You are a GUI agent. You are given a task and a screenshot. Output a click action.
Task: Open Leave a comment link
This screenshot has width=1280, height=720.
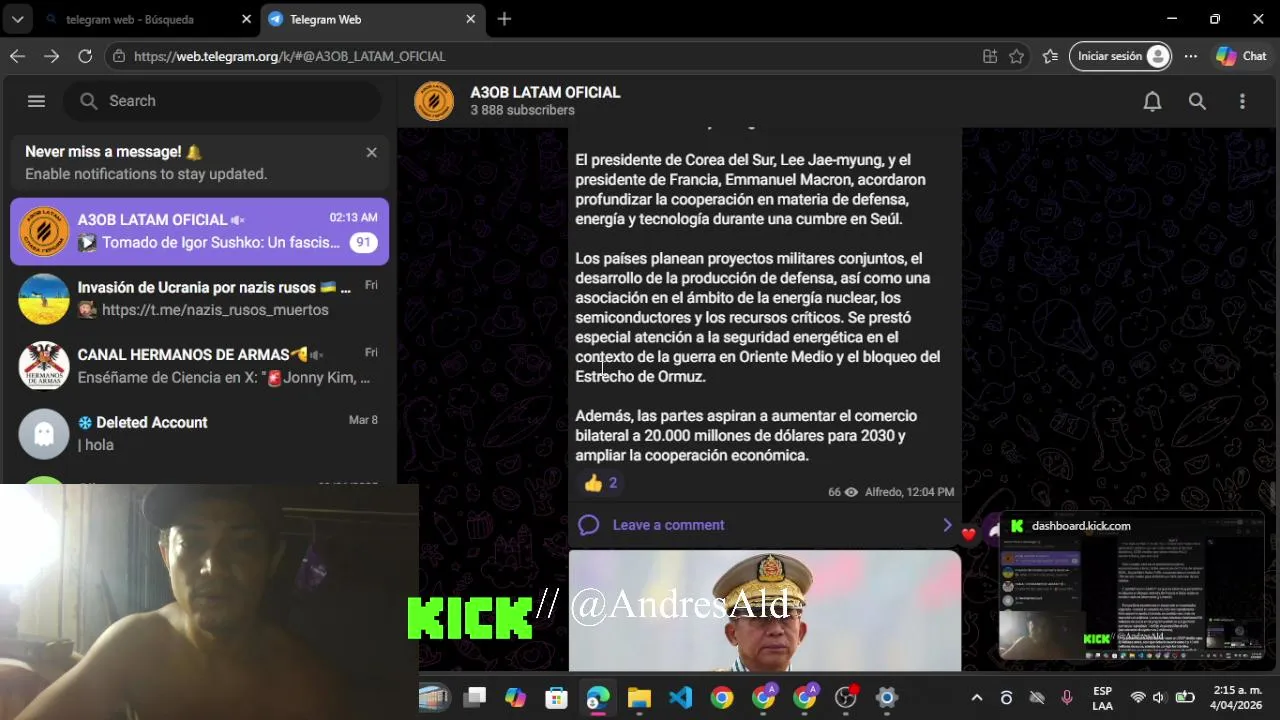click(668, 525)
